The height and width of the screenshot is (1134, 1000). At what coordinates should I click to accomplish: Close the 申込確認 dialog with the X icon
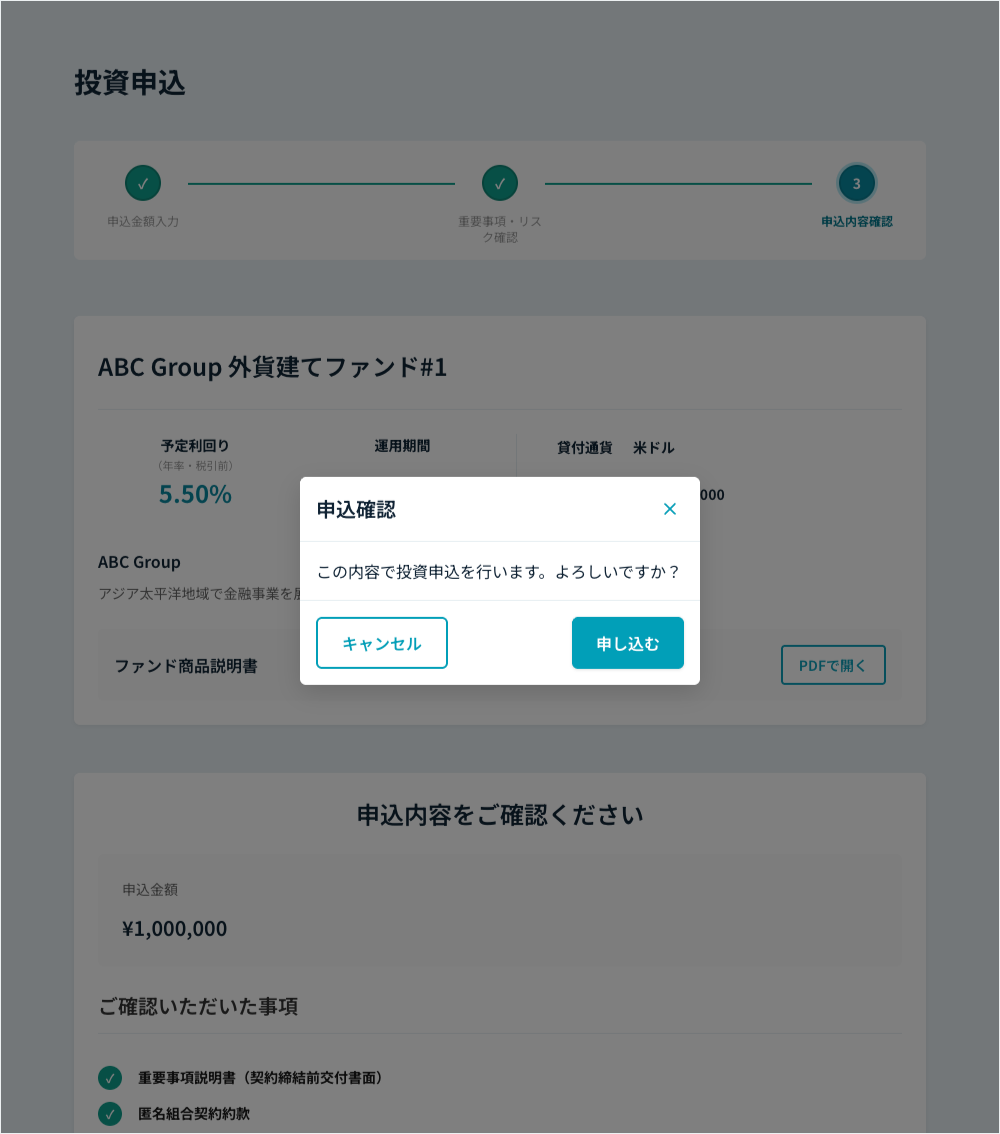[670, 509]
